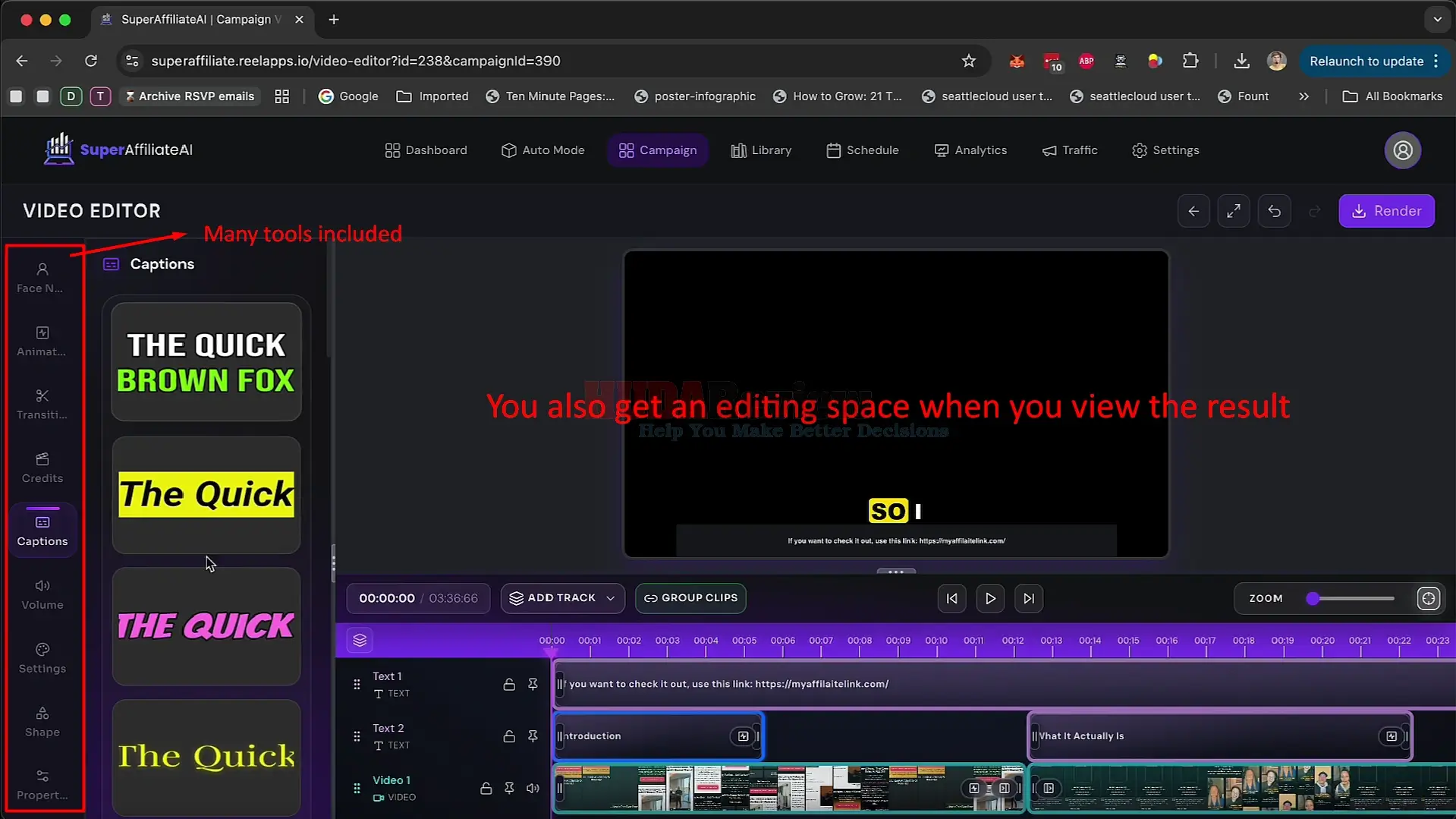The height and width of the screenshot is (819, 1456).
Task: Click the SuperAffiliateAI logo
Action: click(x=118, y=150)
